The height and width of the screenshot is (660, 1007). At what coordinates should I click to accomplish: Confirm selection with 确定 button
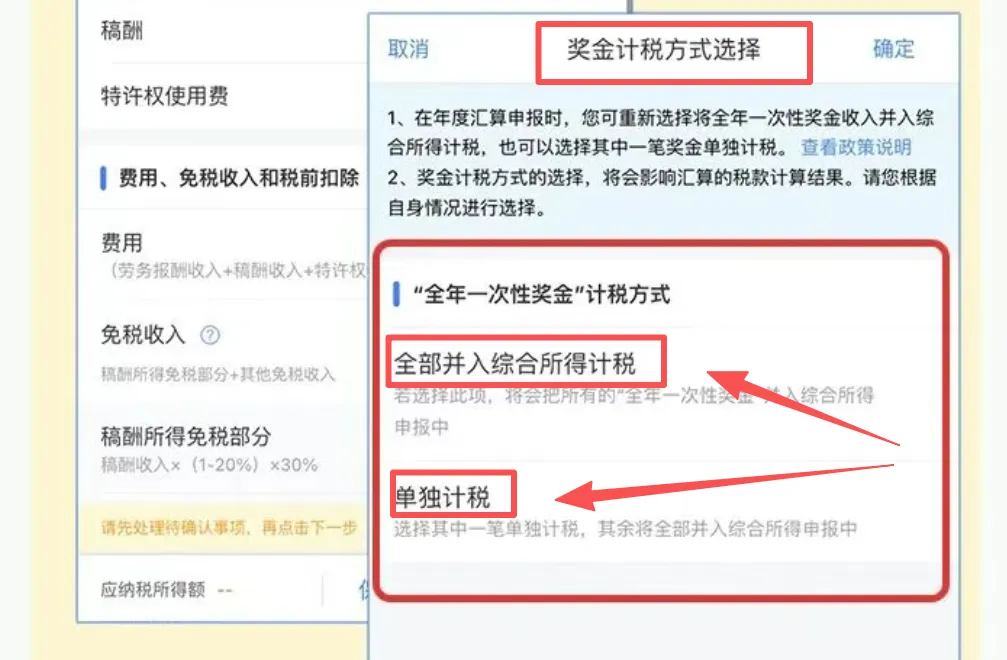[893, 49]
